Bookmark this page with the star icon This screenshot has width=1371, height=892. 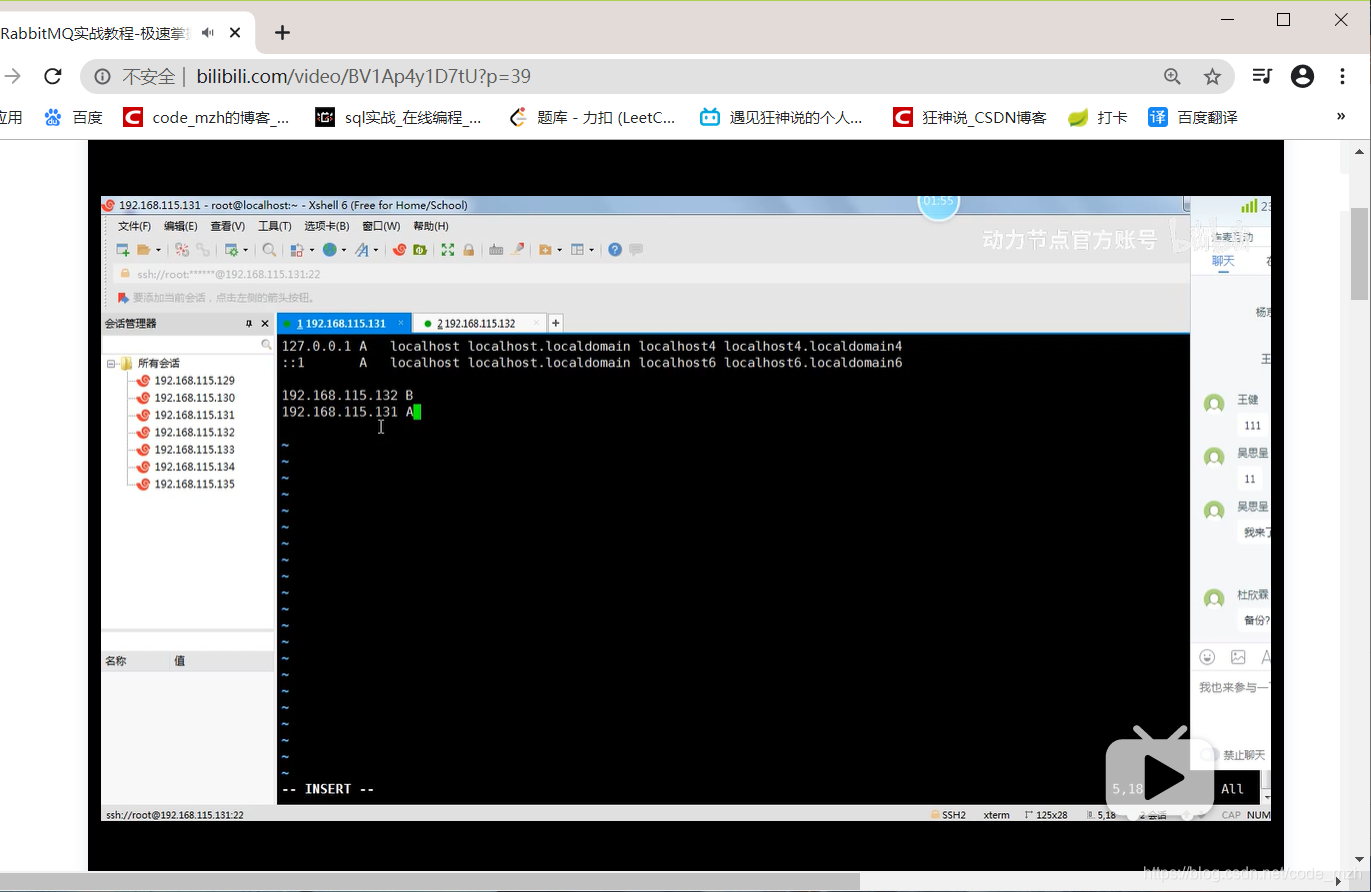[x=1212, y=76]
